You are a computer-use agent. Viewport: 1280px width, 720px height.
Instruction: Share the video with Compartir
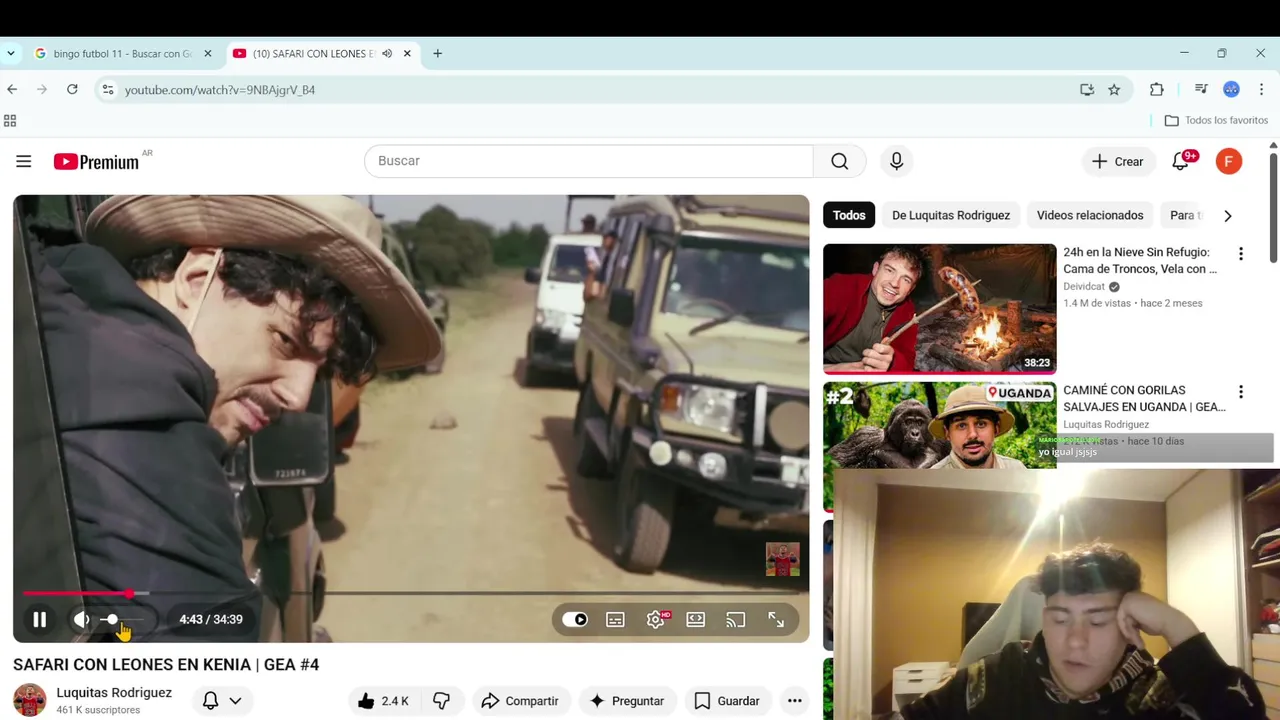click(x=520, y=701)
